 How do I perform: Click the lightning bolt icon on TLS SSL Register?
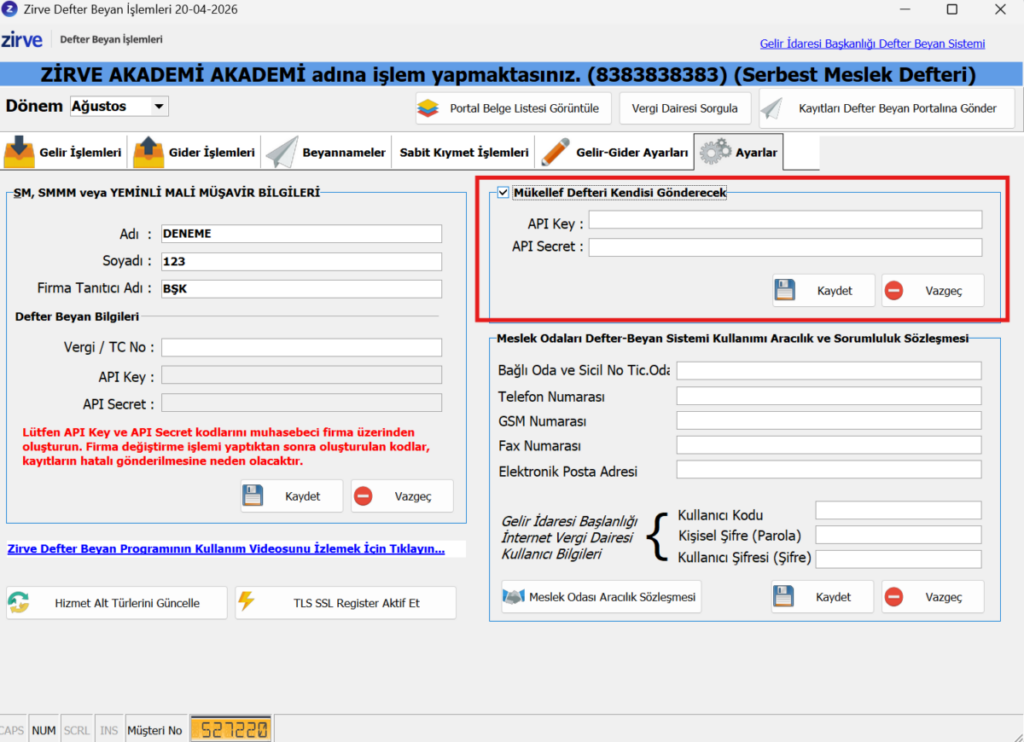[x=246, y=601]
